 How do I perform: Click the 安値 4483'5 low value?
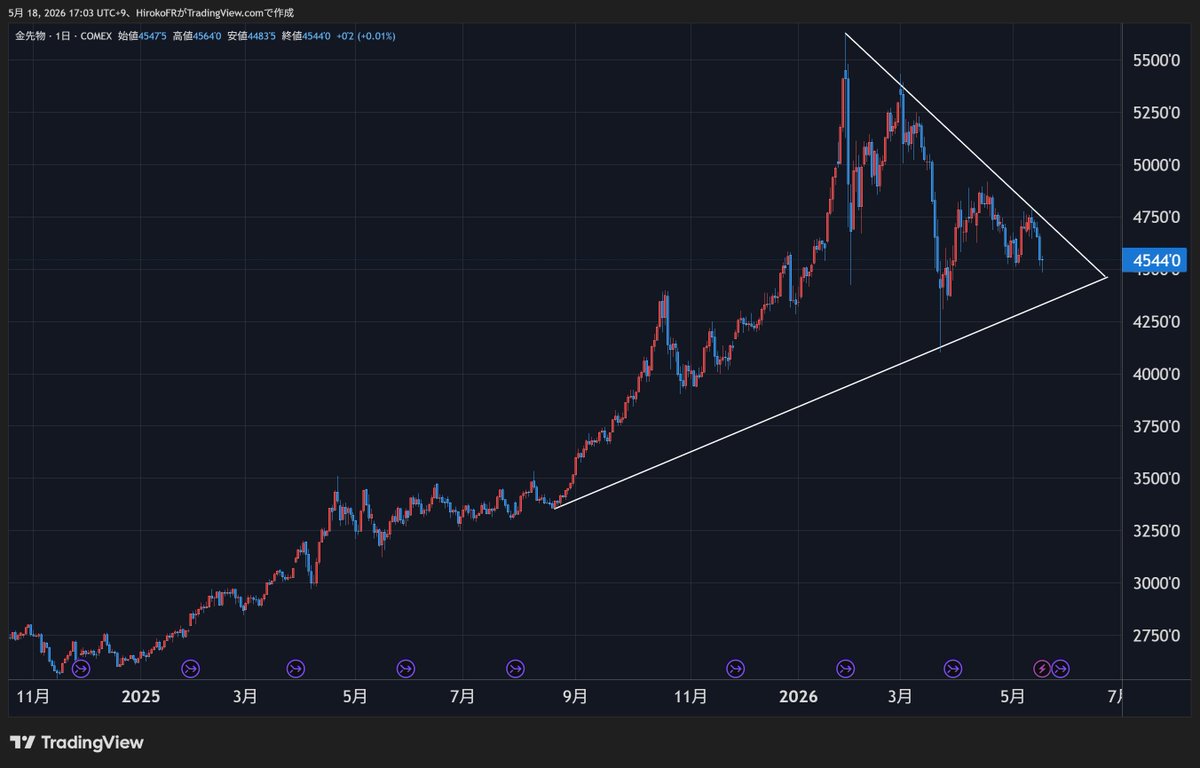pos(251,36)
